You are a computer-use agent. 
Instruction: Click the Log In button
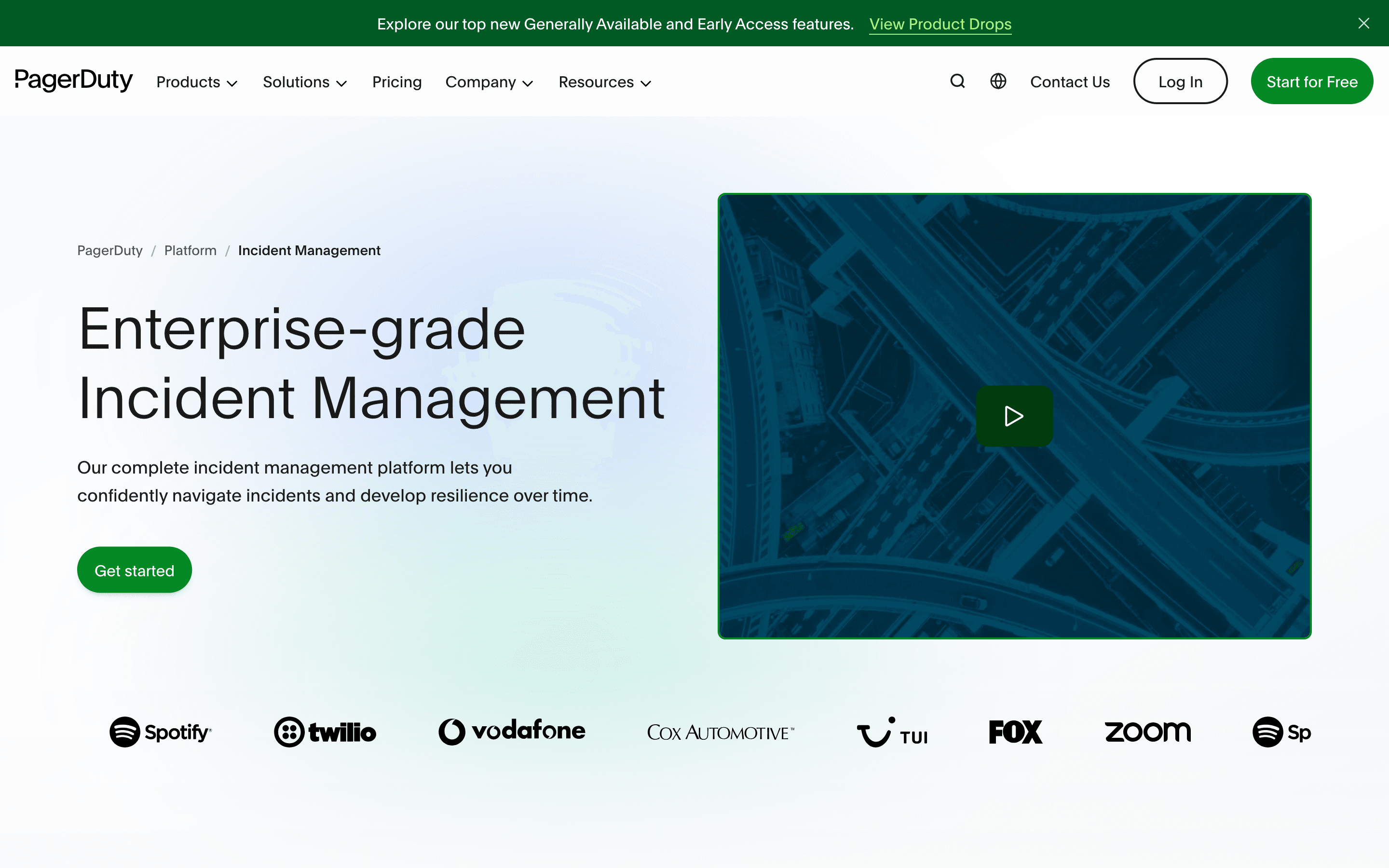(1180, 81)
